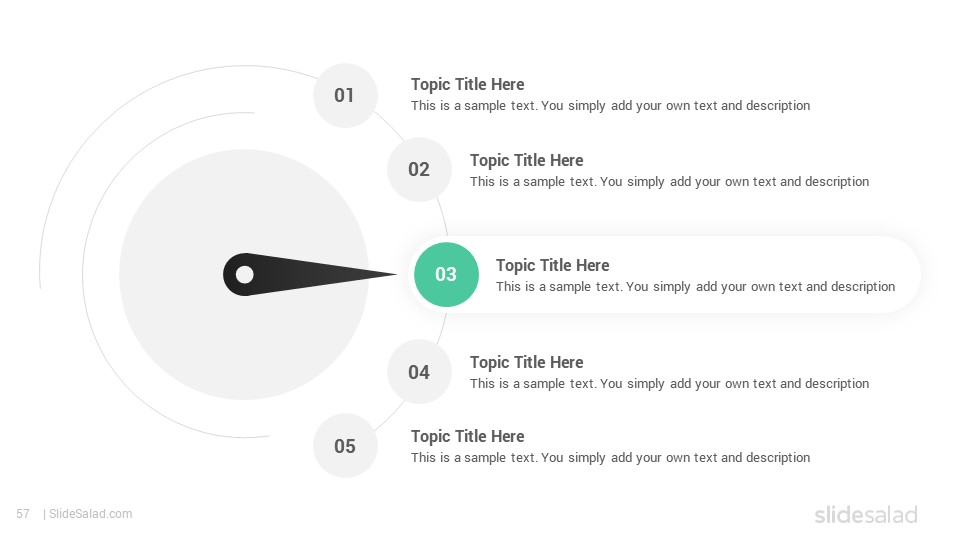Click the black dial pointer needle
This screenshot has width=960, height=540.
tap(309, 274)
